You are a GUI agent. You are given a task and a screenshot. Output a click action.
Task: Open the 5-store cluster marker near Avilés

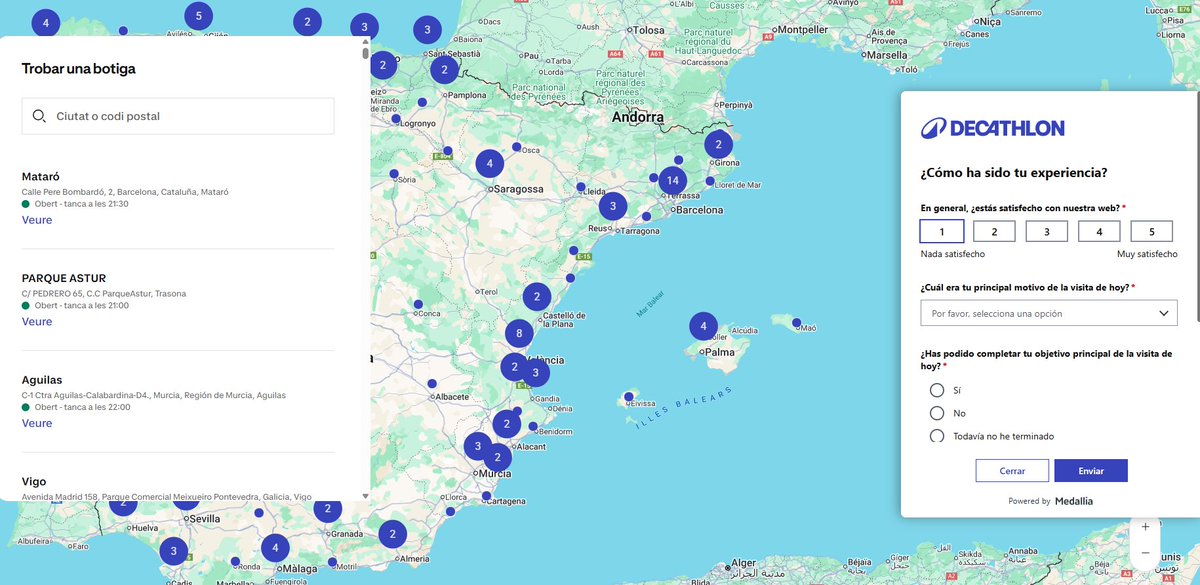pos(199,16)
